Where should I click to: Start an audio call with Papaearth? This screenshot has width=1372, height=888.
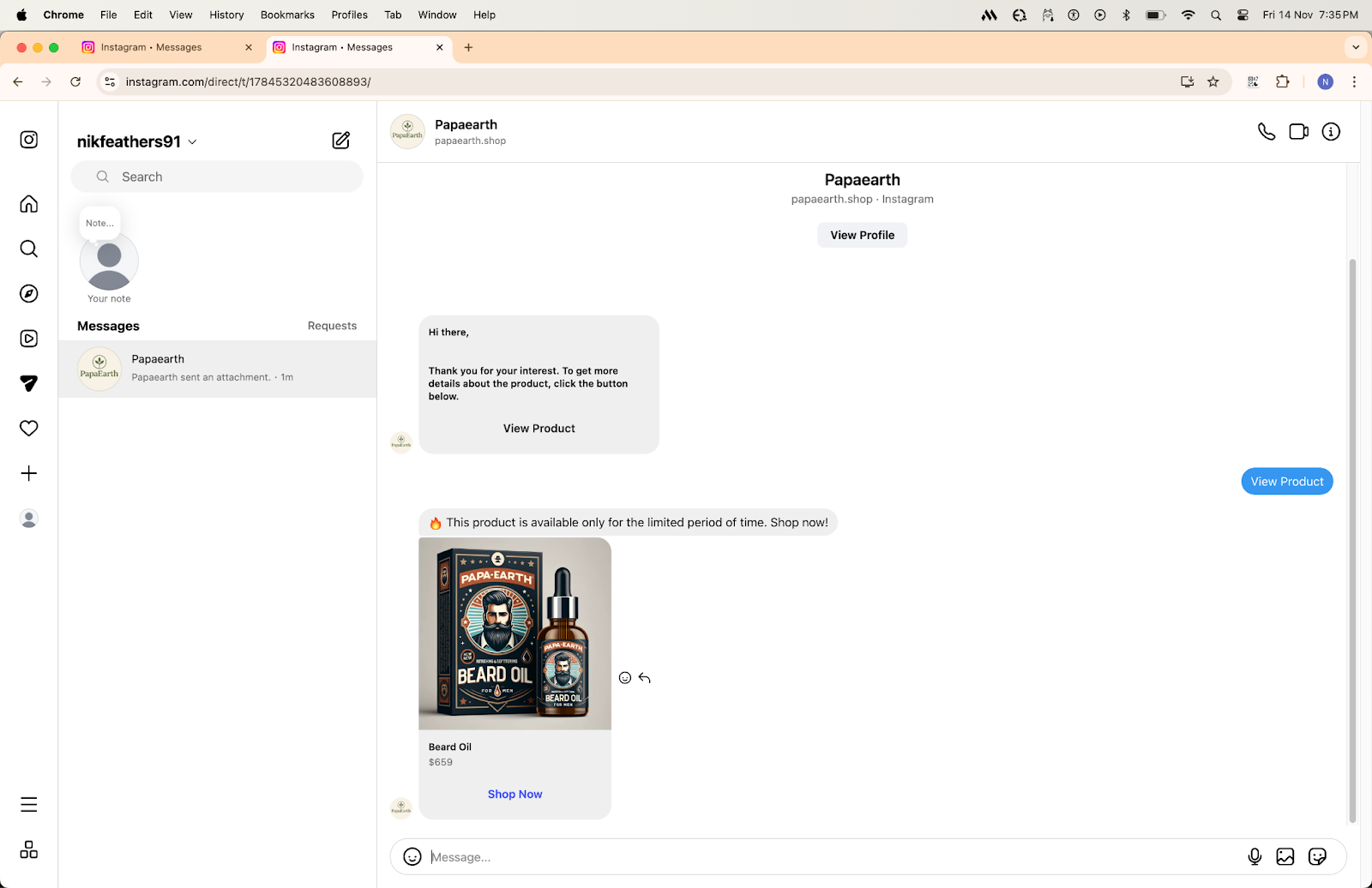[1267, 132]
